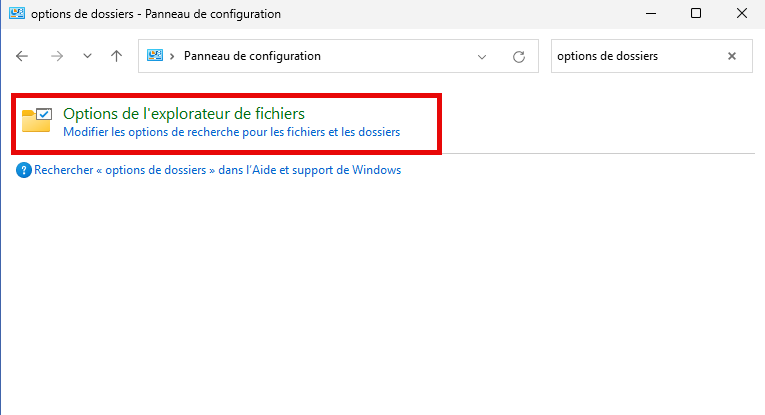Close the Control Panel window
Viewport: 765px width, 415px height.
pos(742,14)
